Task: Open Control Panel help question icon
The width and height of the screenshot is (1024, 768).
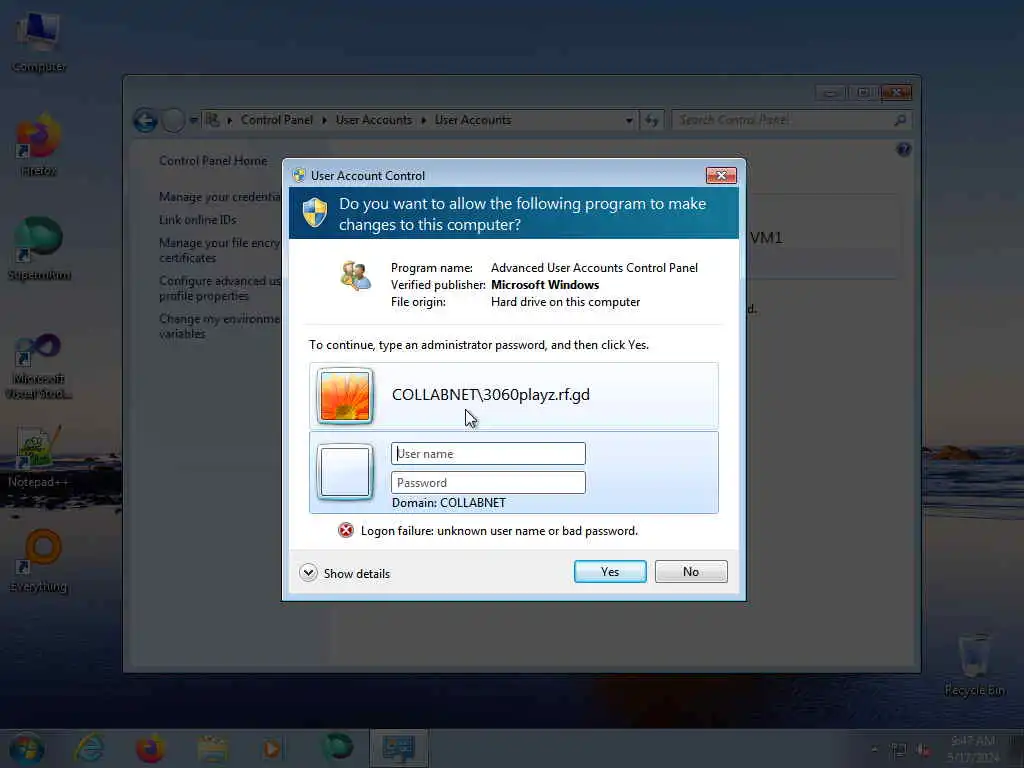Action: click(x=904, y=150)
